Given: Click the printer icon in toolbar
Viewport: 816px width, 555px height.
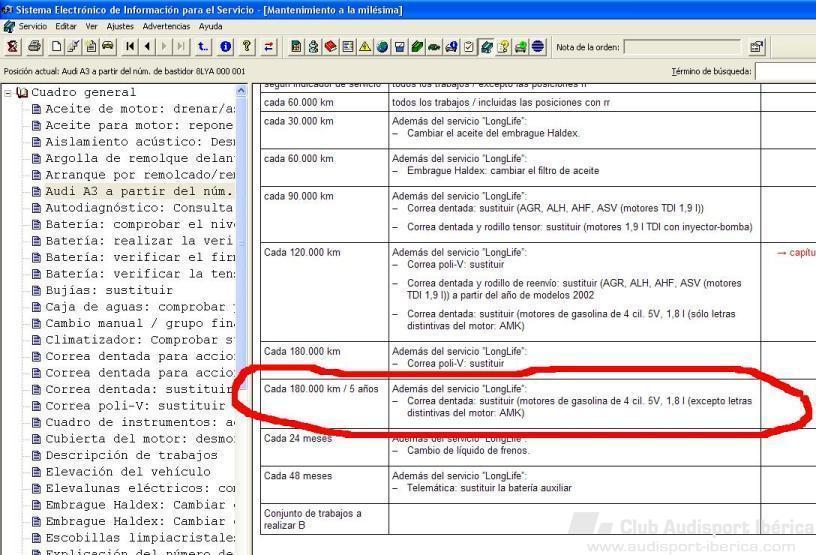Looking at the screenshot, I should 35,47.
